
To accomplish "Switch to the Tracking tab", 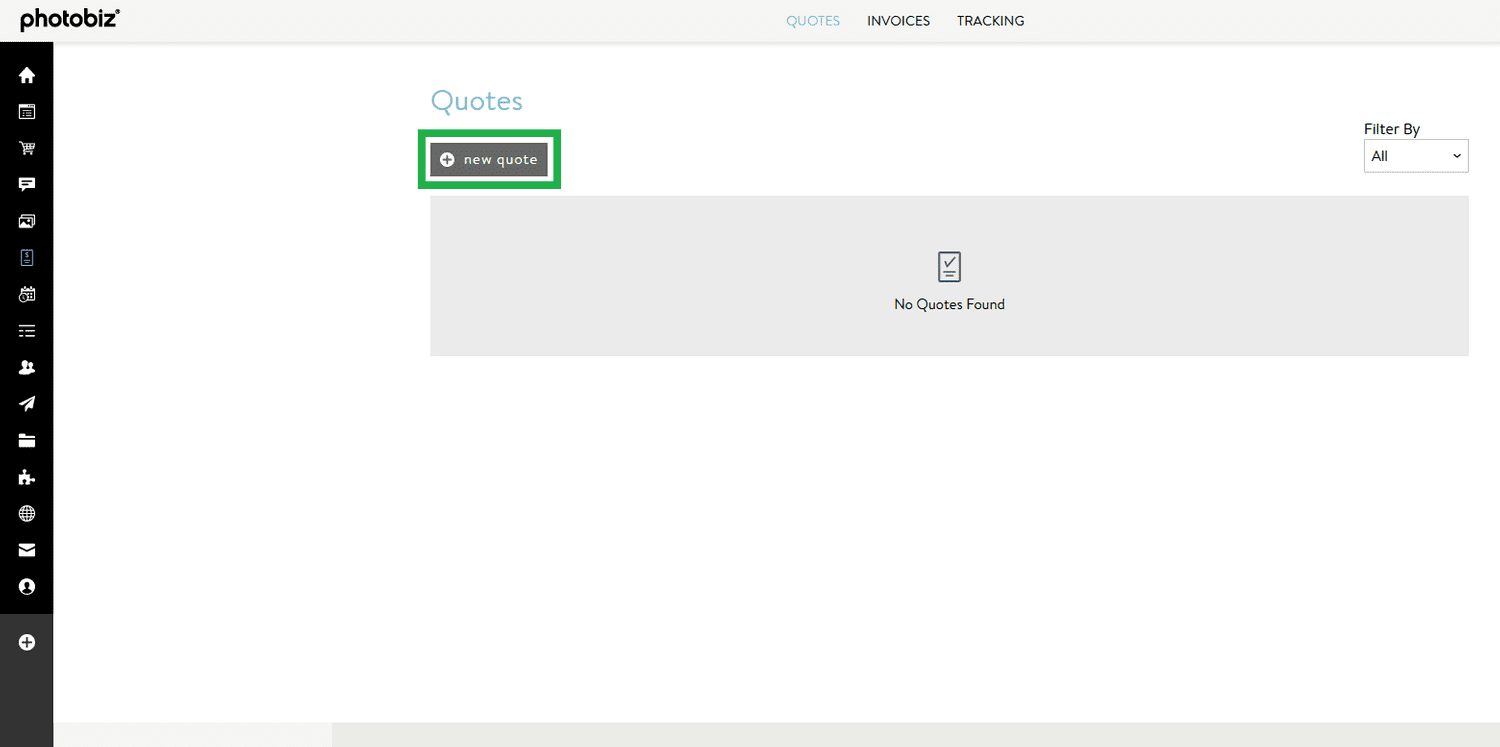I will [x=990, y=21].
